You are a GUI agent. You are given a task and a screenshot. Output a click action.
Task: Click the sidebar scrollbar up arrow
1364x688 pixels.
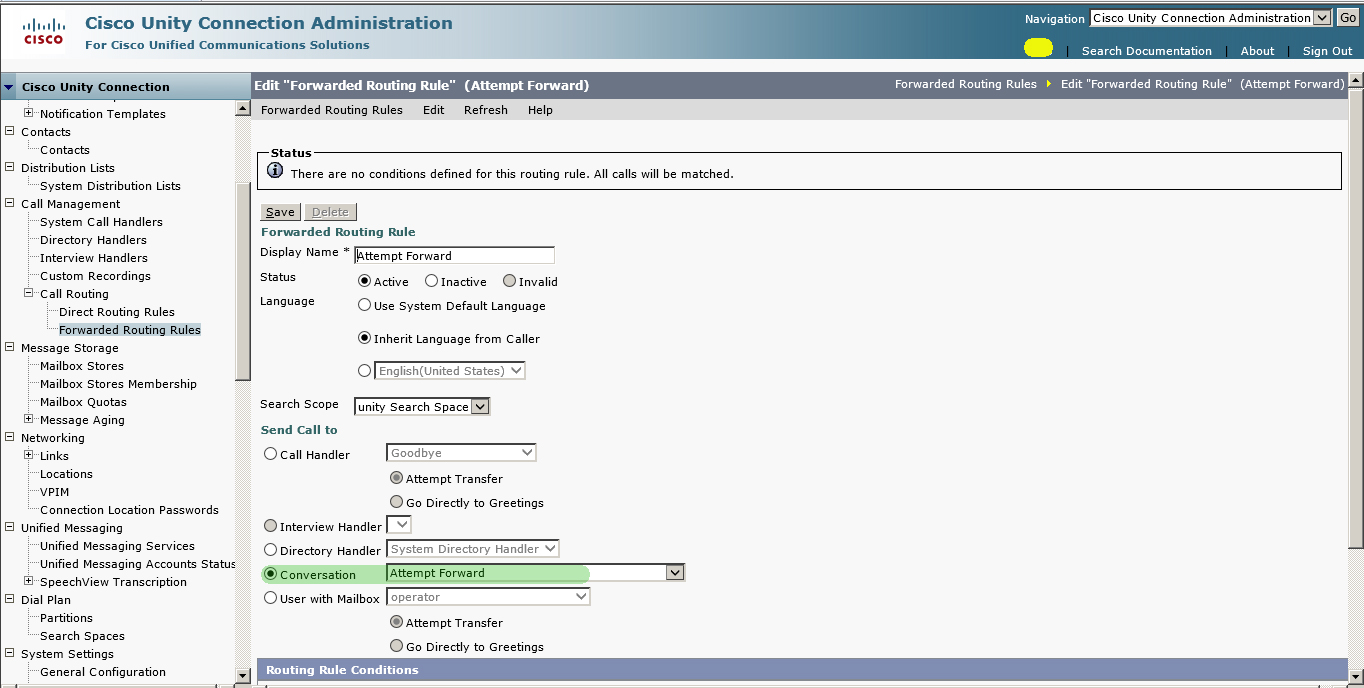[x=242, y=109]
